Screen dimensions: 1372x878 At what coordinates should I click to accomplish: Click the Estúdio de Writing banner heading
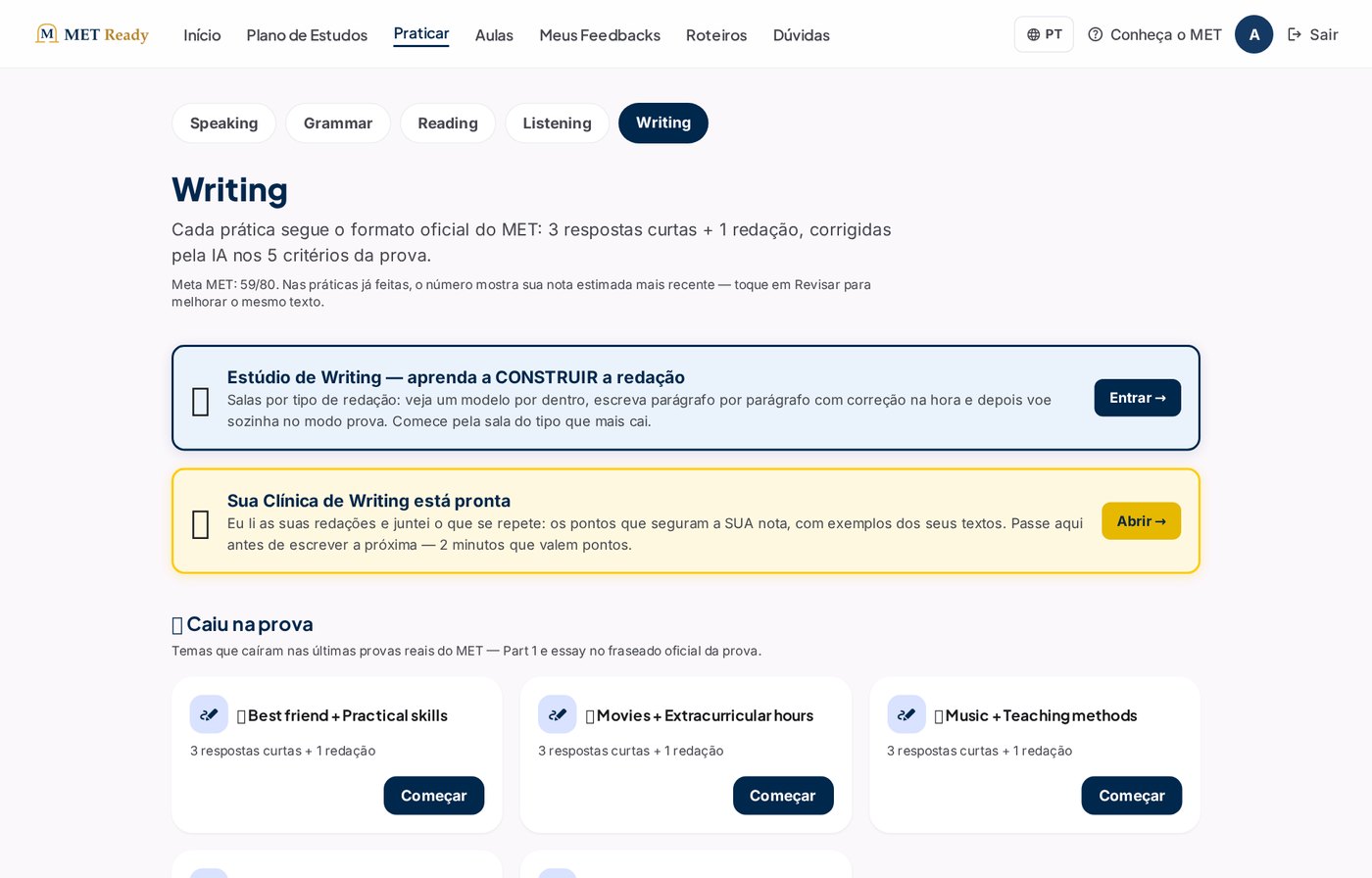coord(456,377)
